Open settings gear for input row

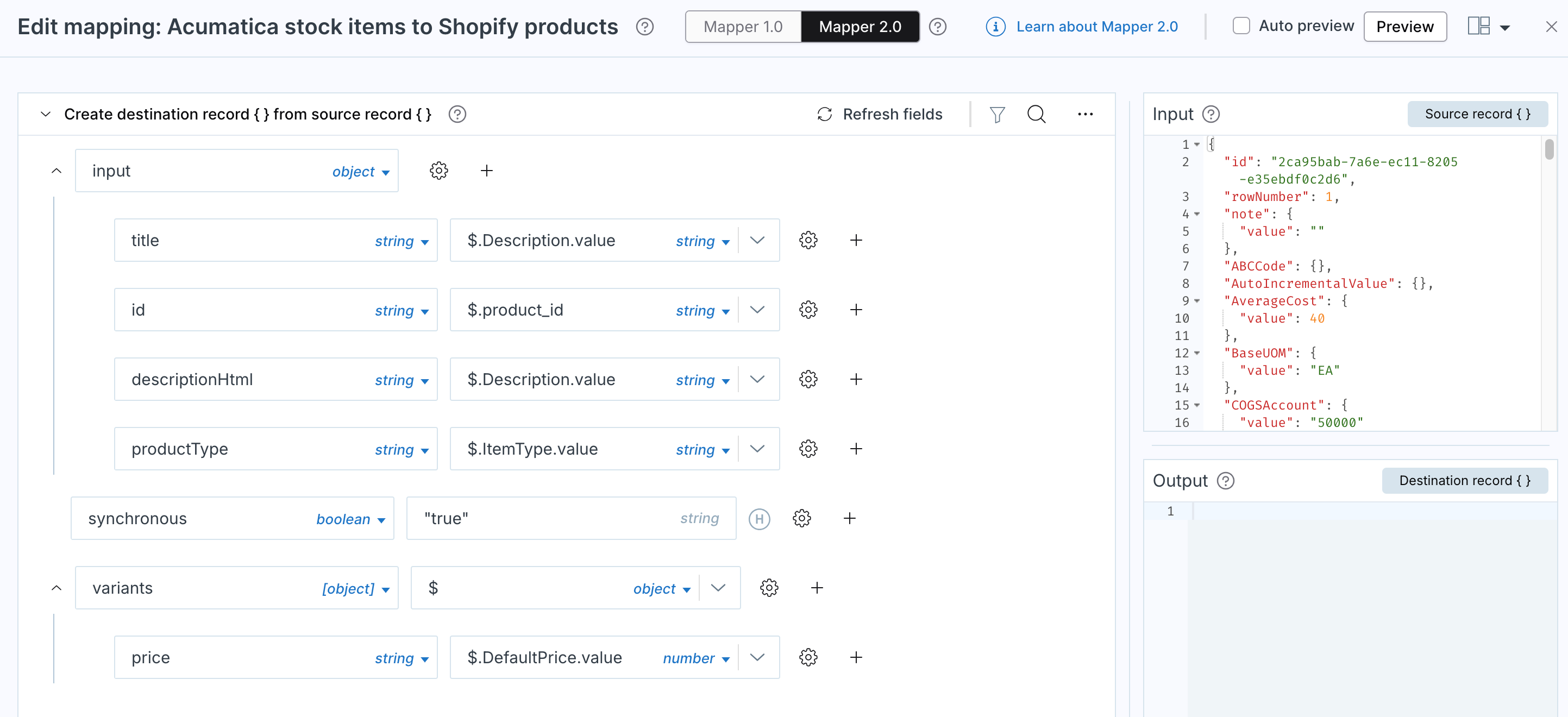[x=439, y=171]
